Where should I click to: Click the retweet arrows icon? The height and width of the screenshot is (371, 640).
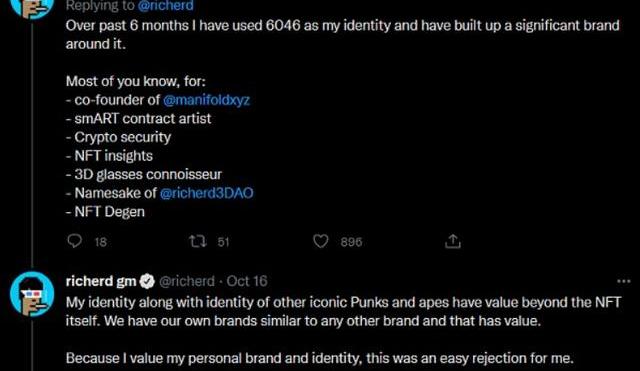point(198,241)
